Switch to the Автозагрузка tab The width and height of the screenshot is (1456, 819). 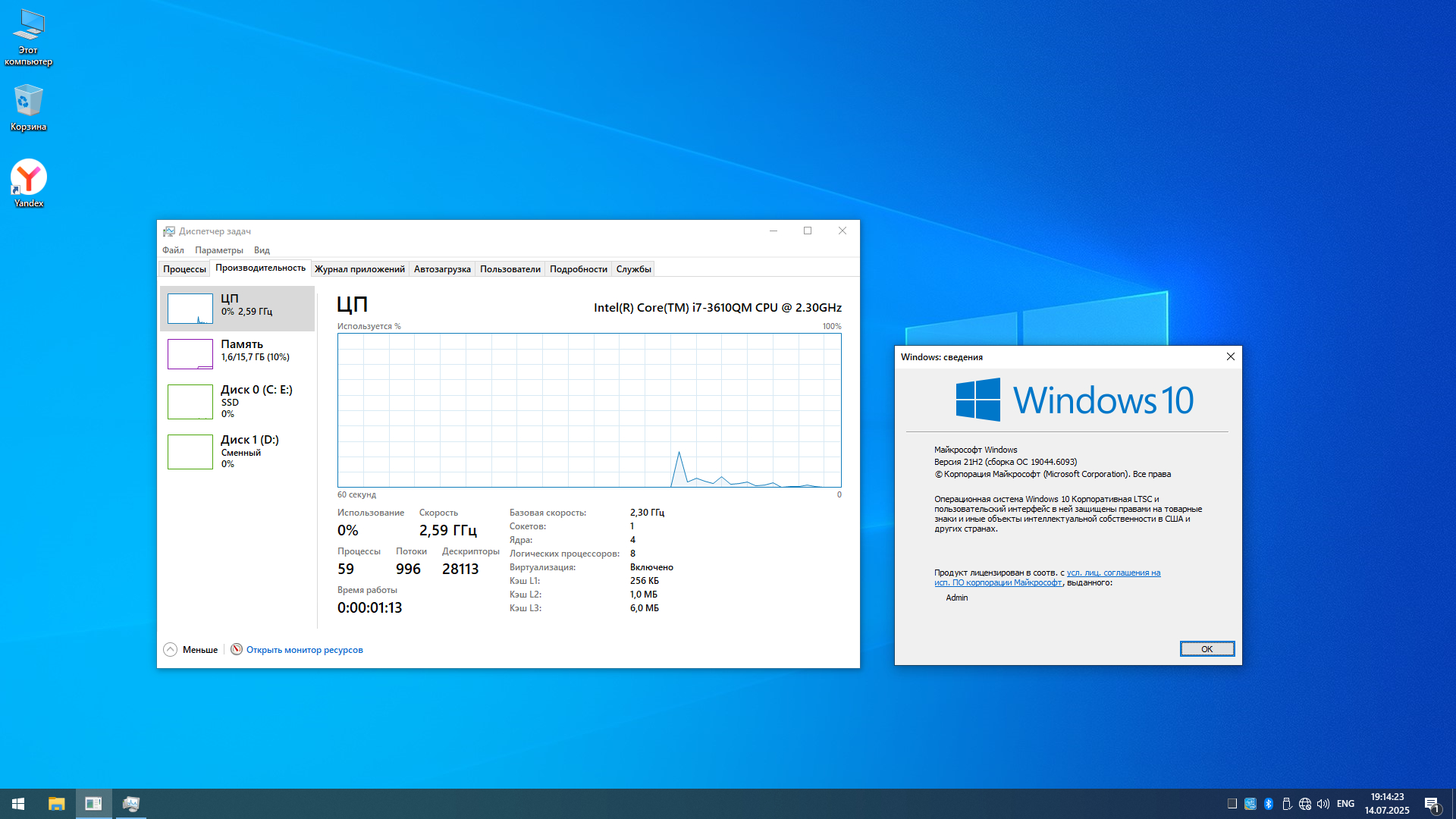(x=442, y=269)
